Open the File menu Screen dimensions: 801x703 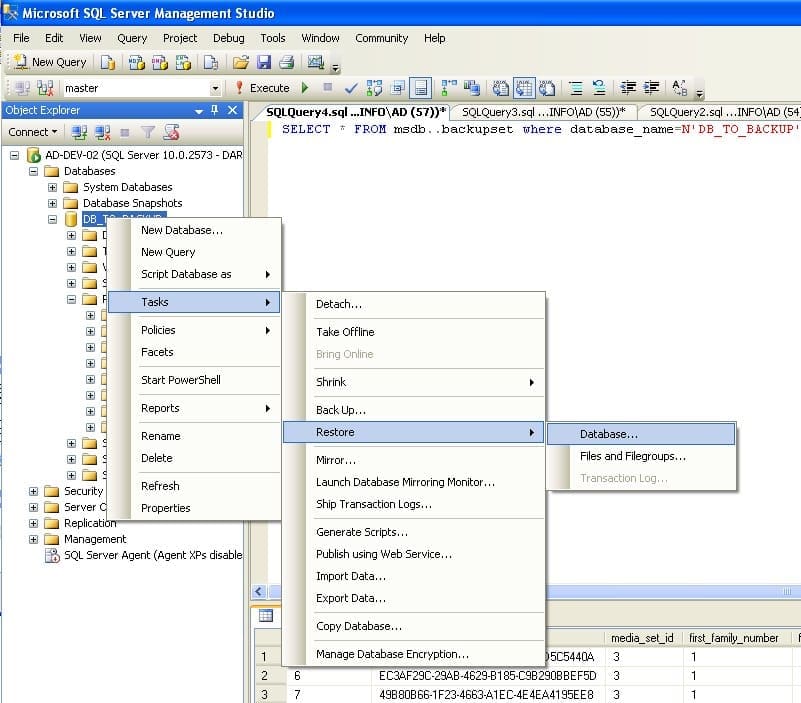(x=21, y=38)
